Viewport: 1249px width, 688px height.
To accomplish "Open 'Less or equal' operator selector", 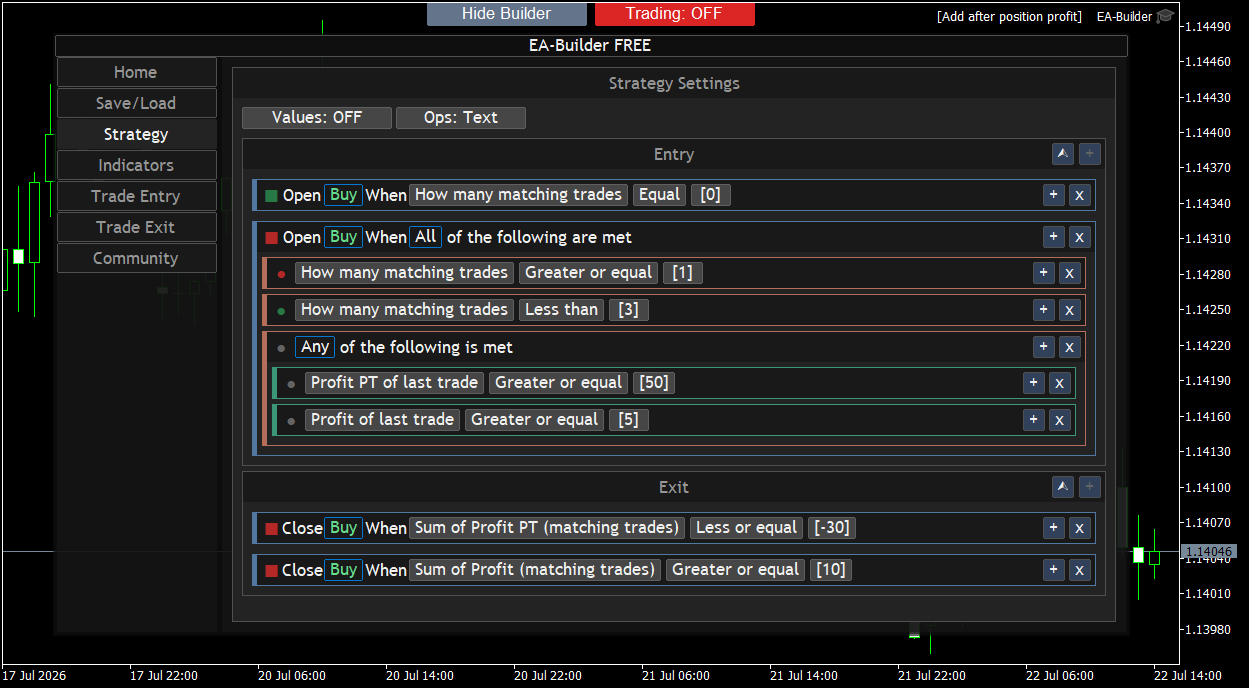I will [x=746, y=528].
